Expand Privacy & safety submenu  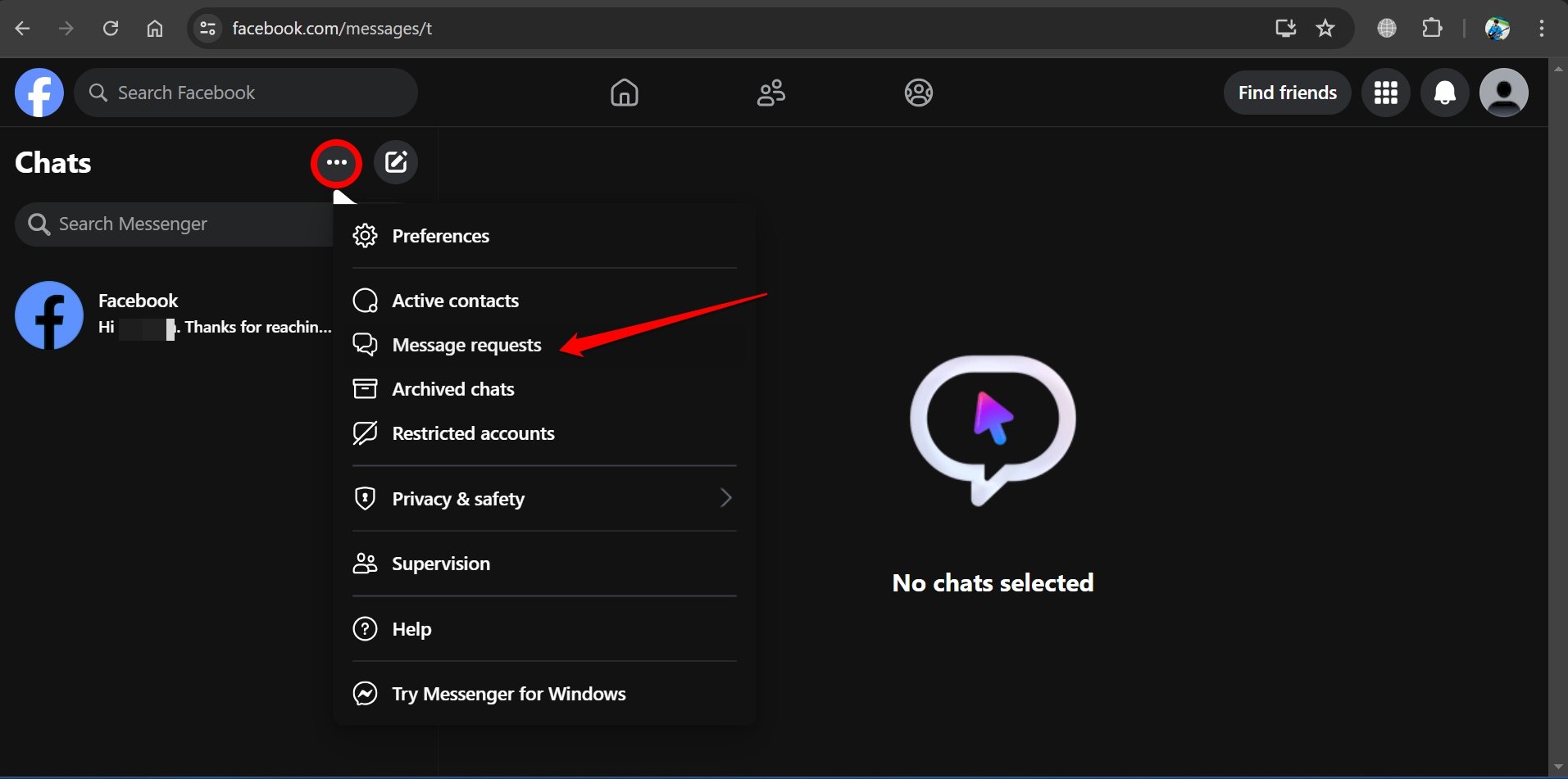click(544, 498)
